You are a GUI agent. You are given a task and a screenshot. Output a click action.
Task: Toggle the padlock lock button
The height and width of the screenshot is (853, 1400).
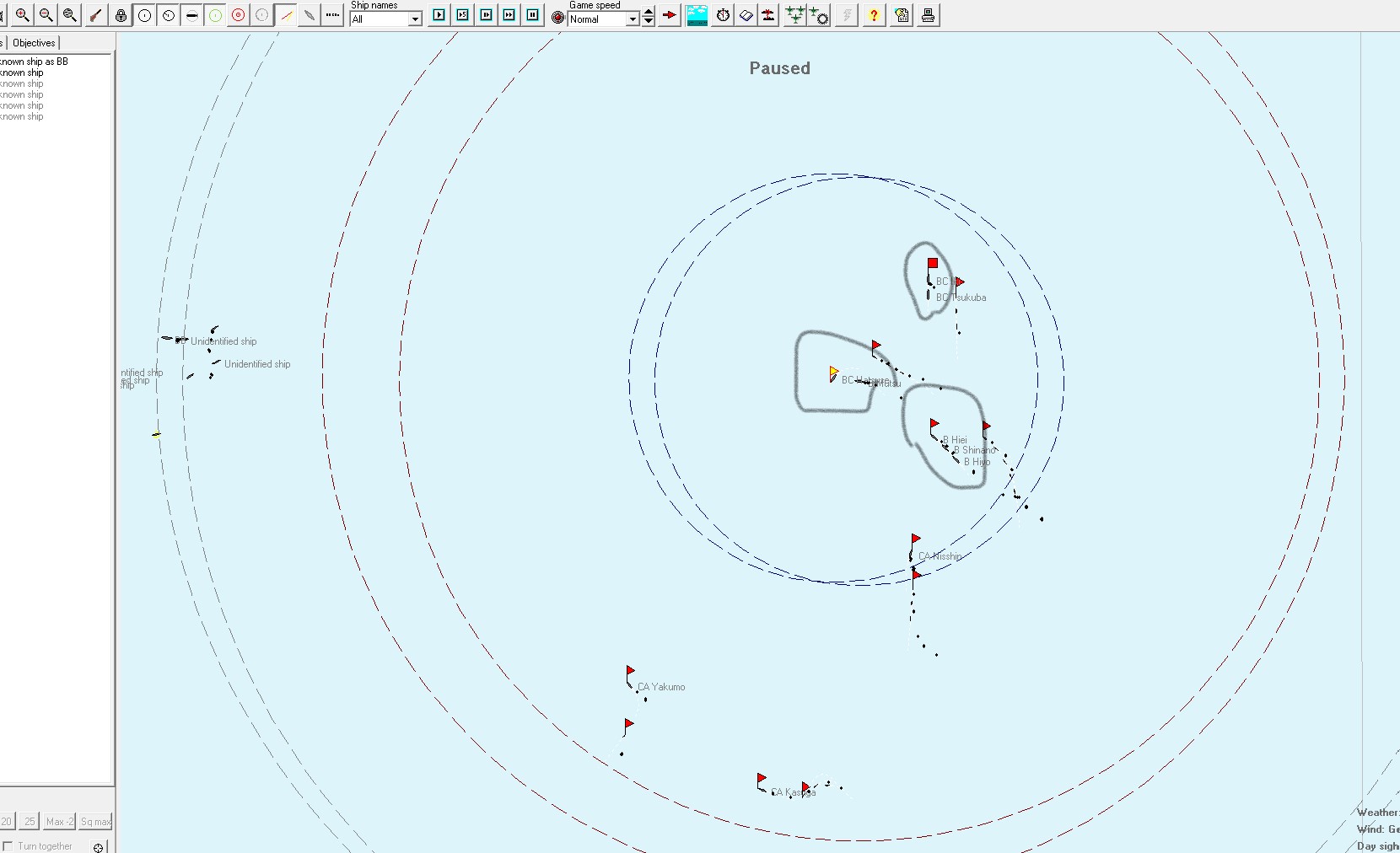click(121, 15)
